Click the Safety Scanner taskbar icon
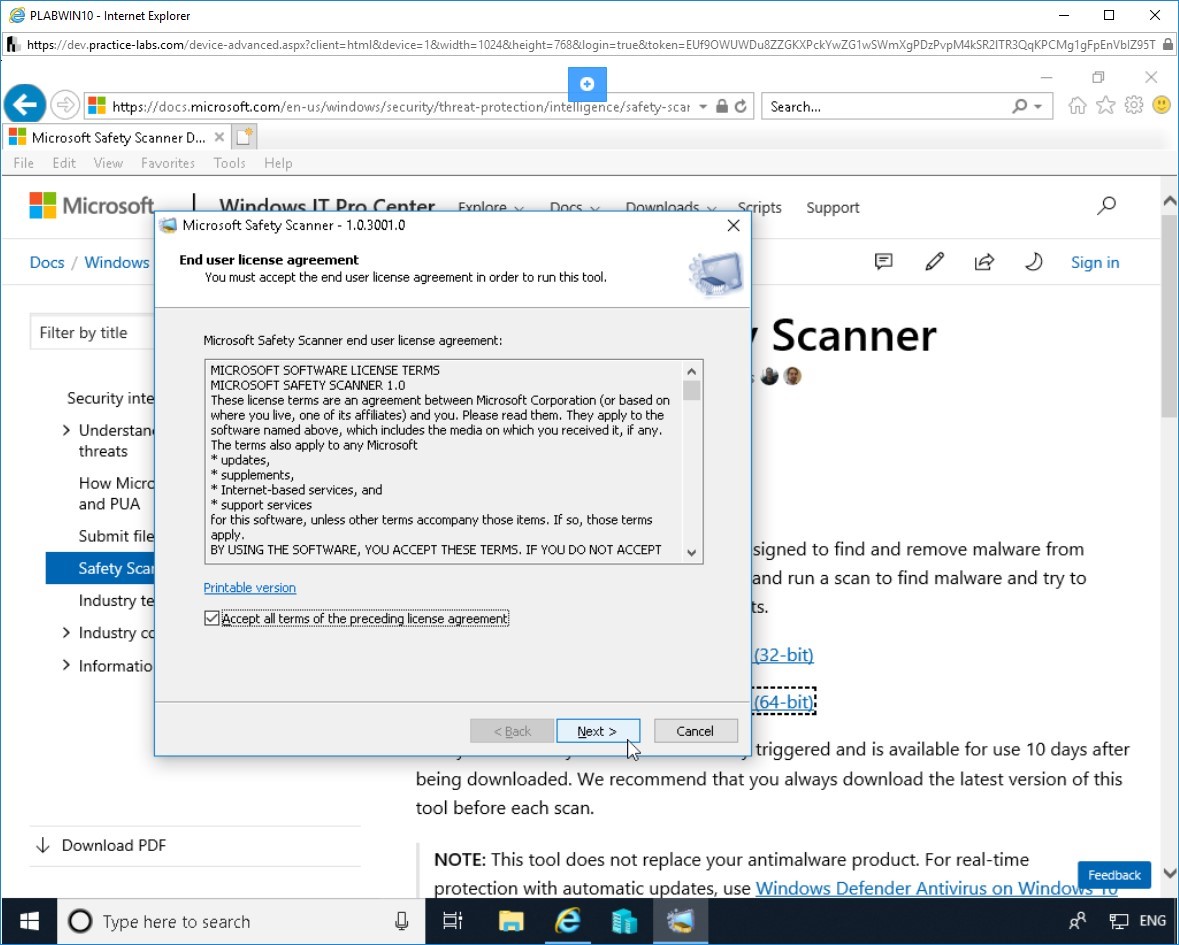Viewport: 1179px width, 945px height. 680,921
